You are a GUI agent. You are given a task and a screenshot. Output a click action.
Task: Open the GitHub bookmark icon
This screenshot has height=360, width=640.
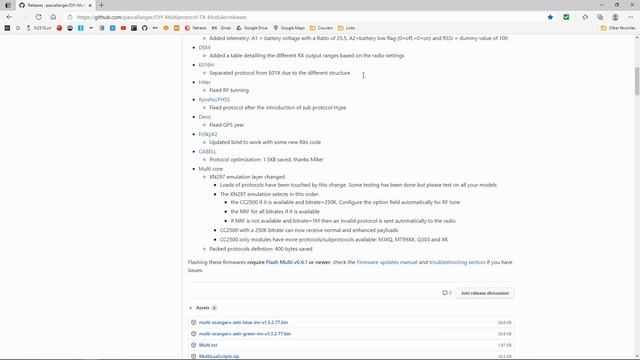(x=144, y=28)
